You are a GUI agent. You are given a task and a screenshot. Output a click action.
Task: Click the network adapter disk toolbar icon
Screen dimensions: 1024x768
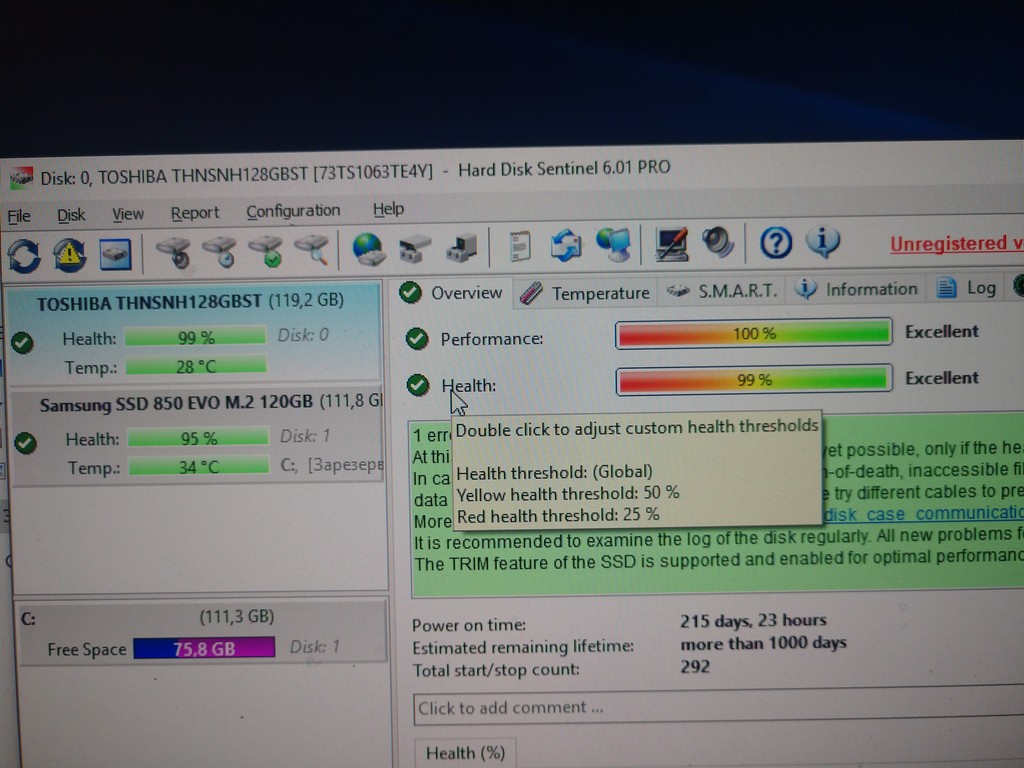[x=415, y=249]
